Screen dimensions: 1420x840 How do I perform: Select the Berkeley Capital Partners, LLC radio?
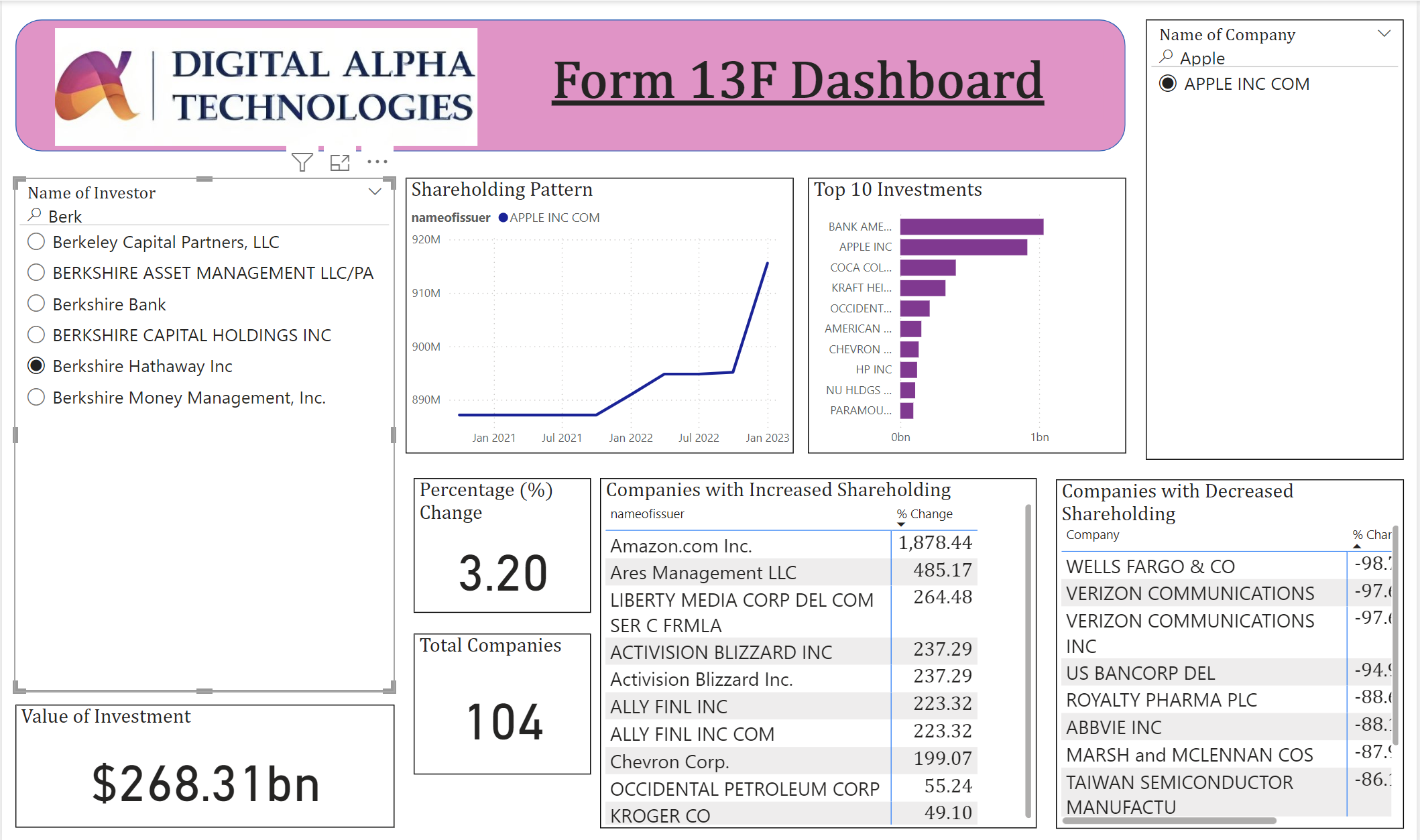[36, 241]
